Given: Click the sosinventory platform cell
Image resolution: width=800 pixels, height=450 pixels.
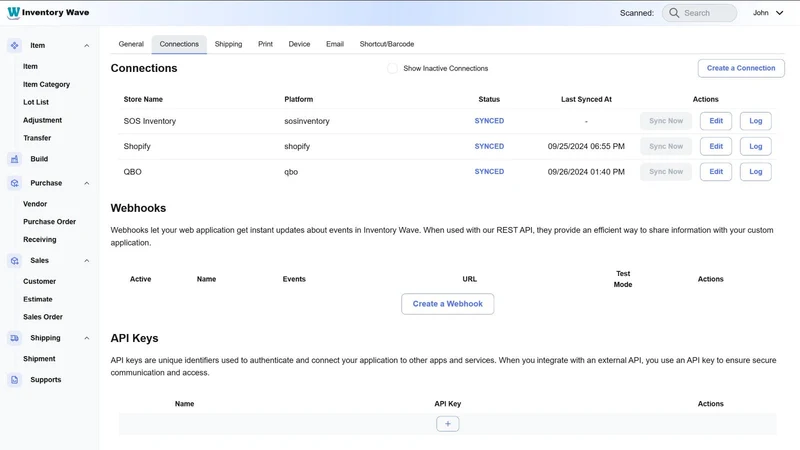Looking at the screenshot, I should click(307, 121).
